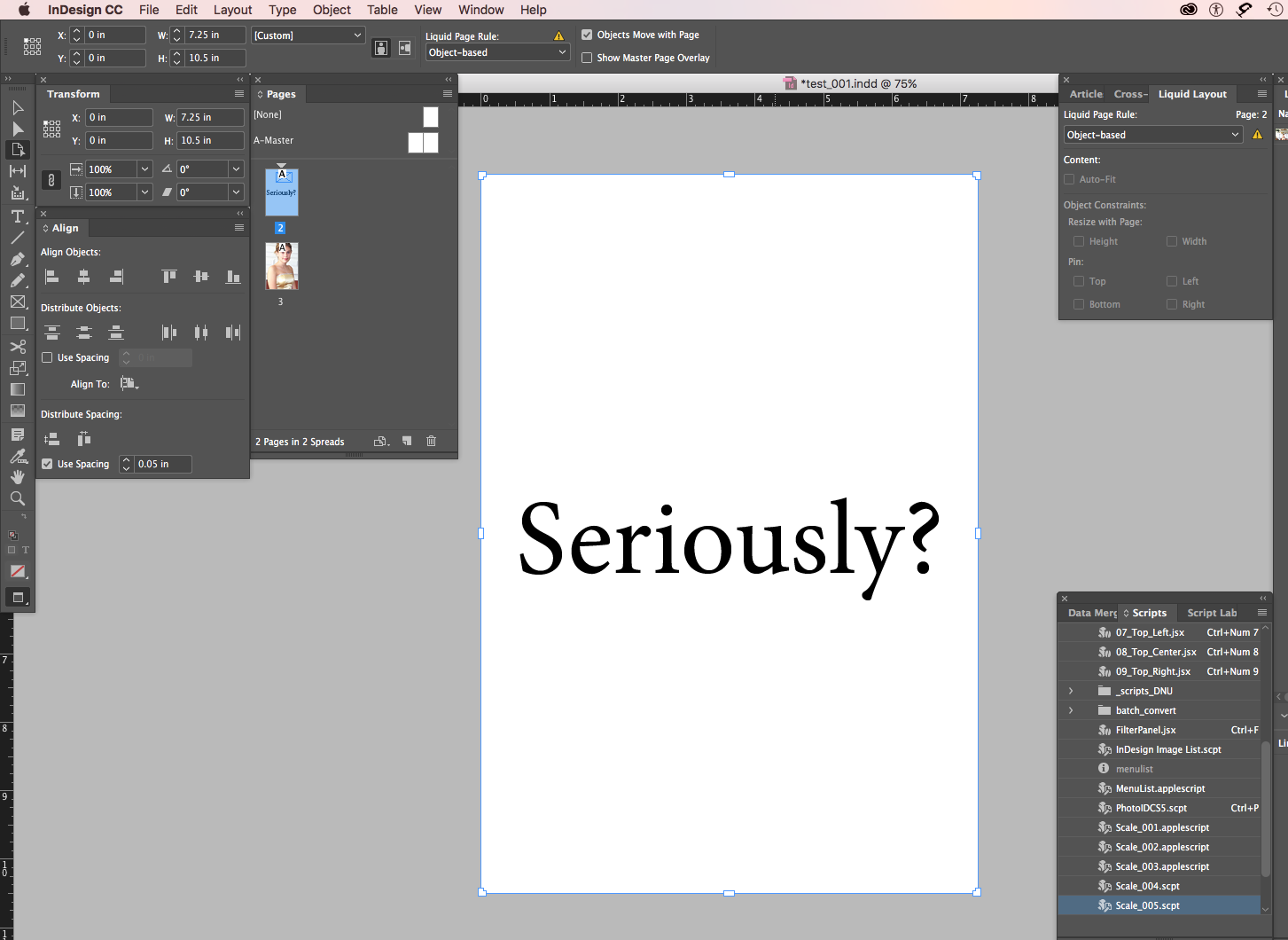Image resolution: width=1288 pixels, height=940 pixels.
Task: Select the Pen tool
Action: (18, 259)
